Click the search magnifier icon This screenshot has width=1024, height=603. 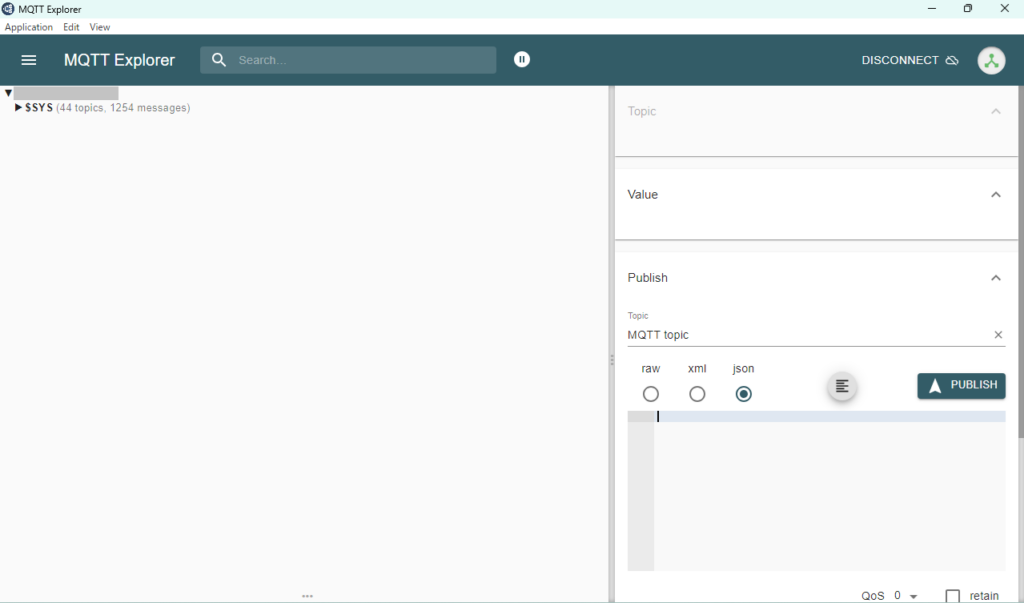coord(219,60)
